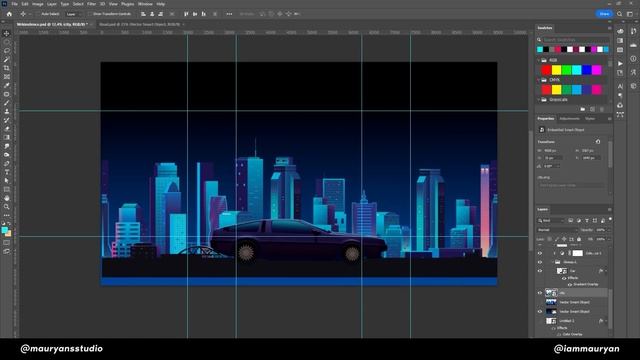Click the blue Share button
Image resolution: width=640 pixels, height=360 pixels.
[x=604, y=14]
